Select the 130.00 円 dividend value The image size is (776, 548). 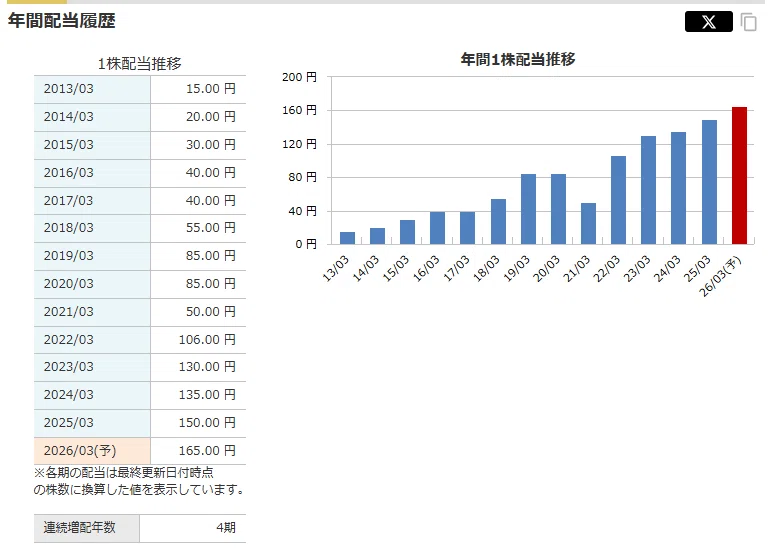[207, 367]
